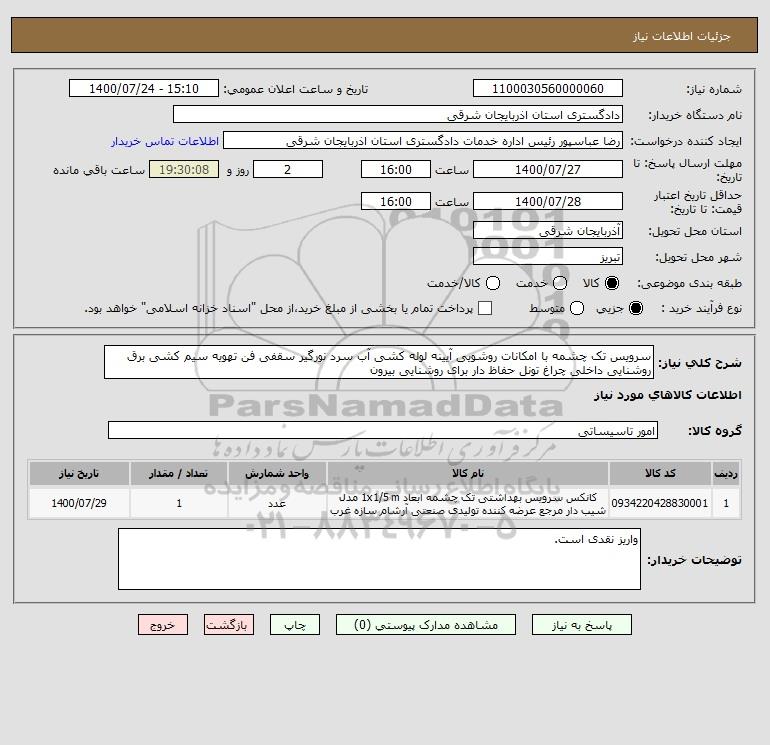This screenshot has height=745, width=770.
Task: Click the delivery province field آذربایجان شرقی
Action: click(x=548, y=230)
